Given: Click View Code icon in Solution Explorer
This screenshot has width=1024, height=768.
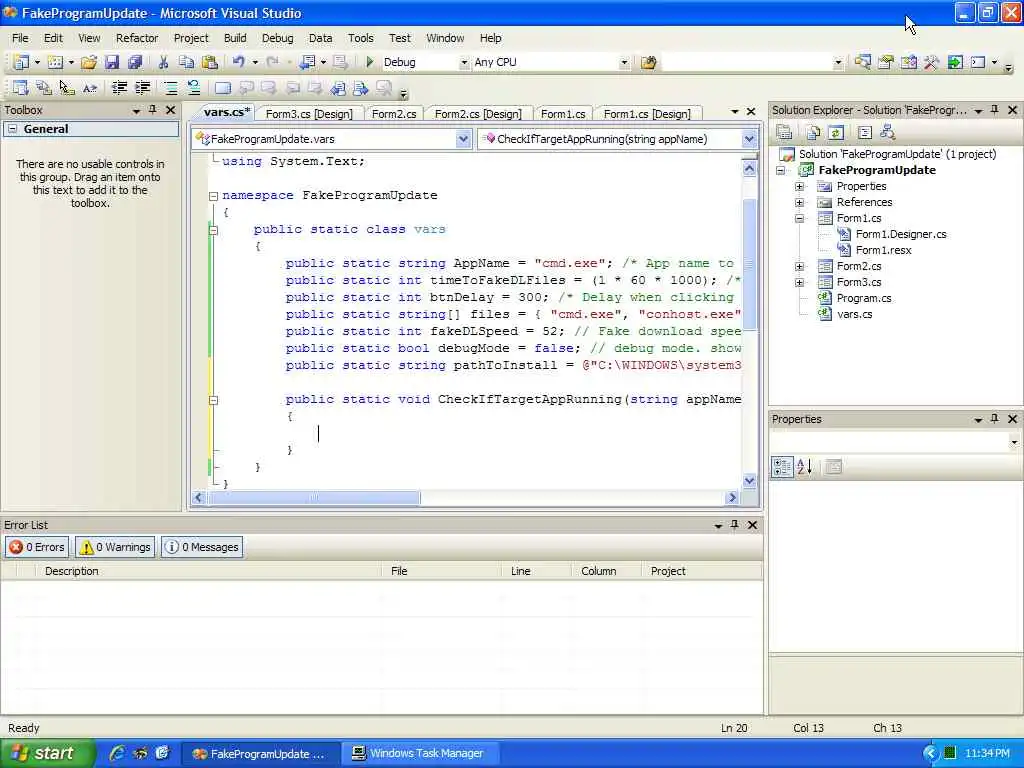Looking at the screenshot, I should pos(865,133).
